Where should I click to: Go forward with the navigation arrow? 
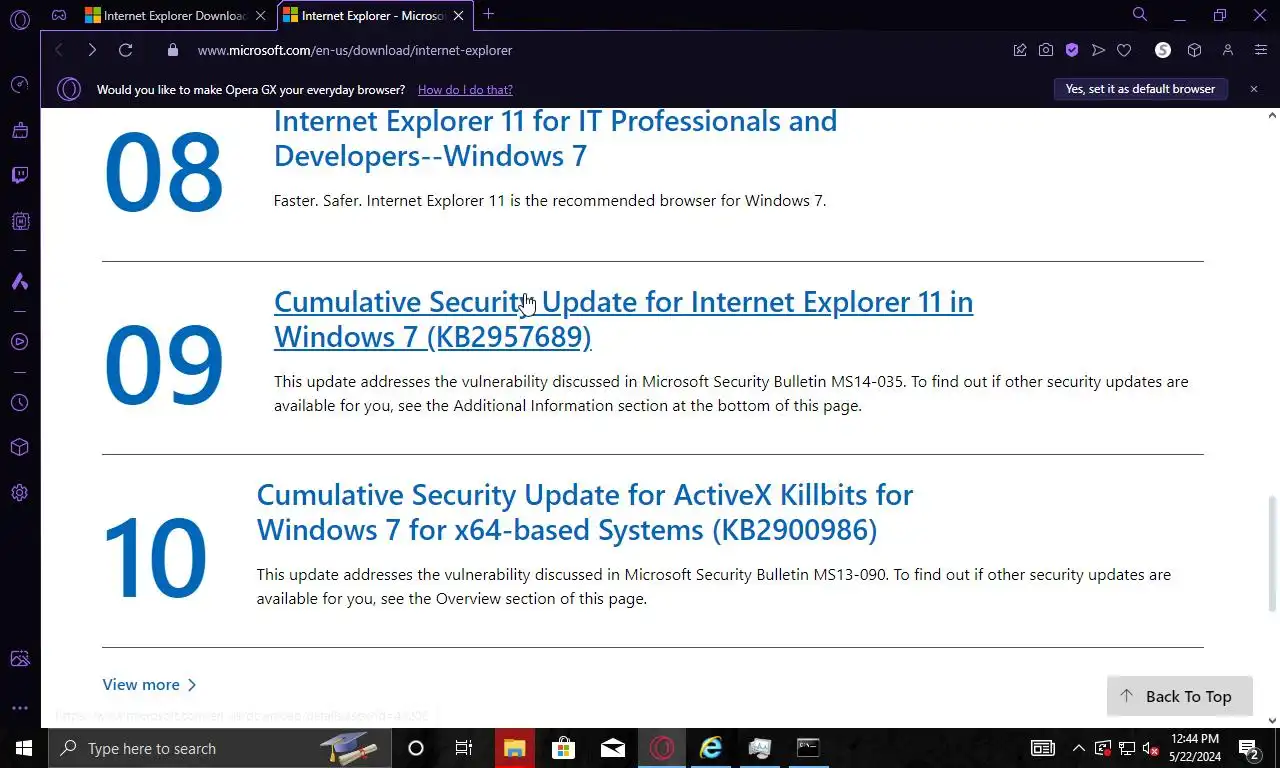[x=92, y=50]
